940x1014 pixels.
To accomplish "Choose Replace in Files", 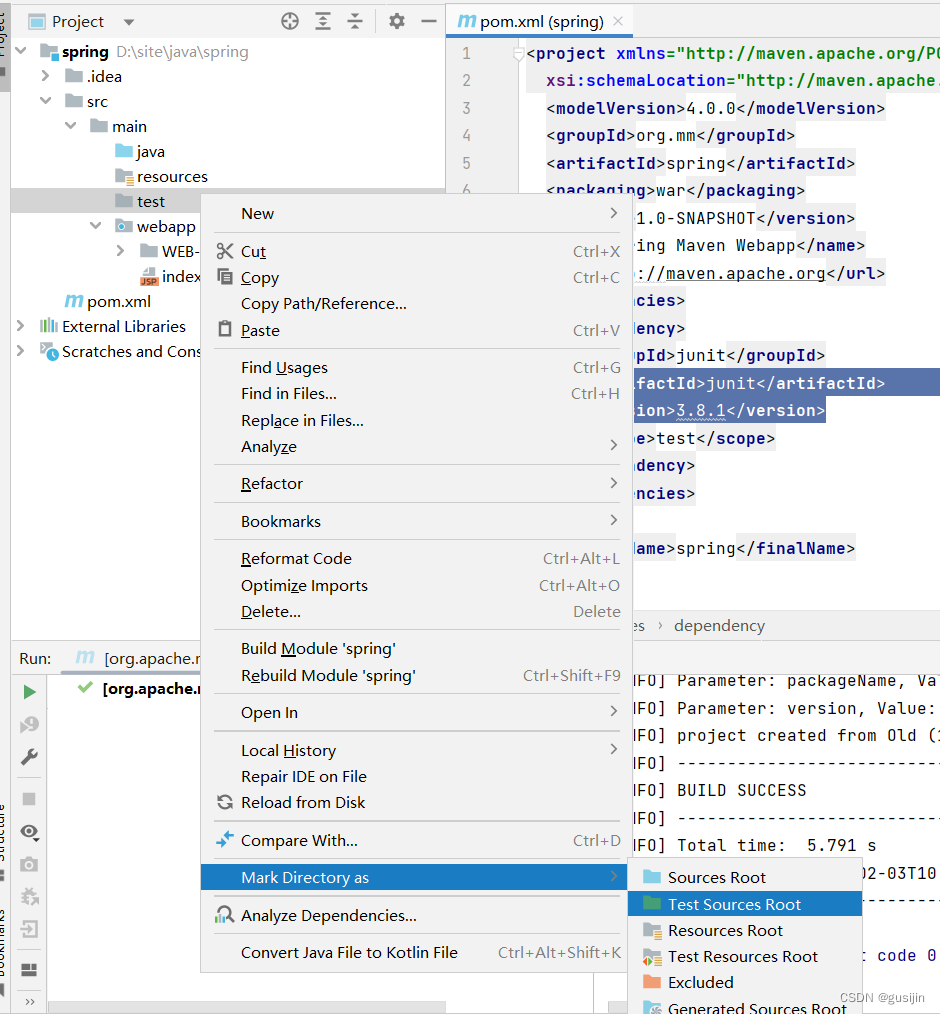I will (x=417, y=420).
